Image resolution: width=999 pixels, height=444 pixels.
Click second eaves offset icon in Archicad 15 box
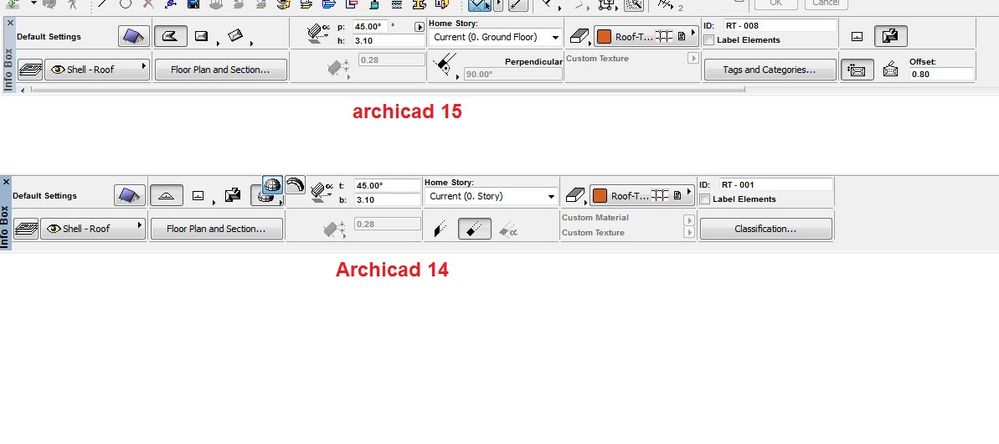coord(891,69)
